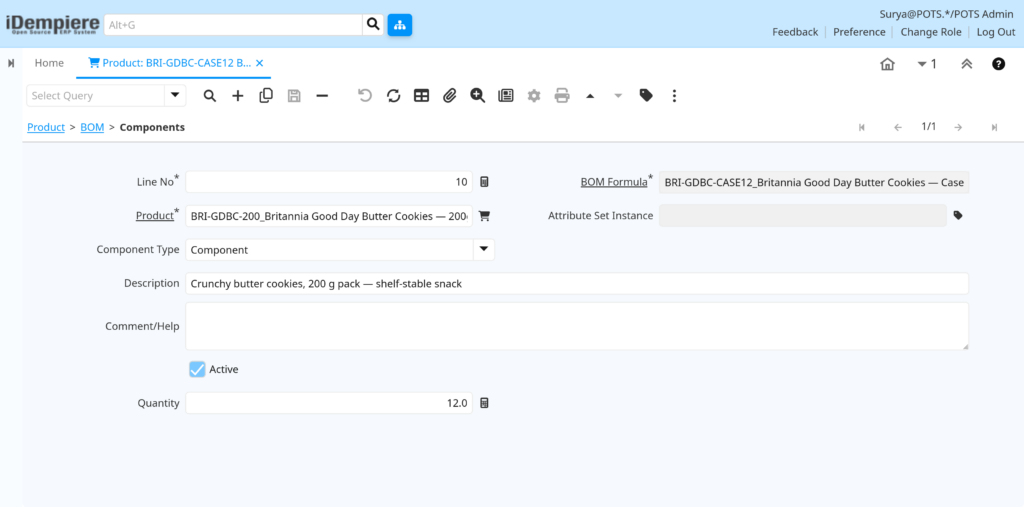Click the Attribute Set Instance tag icon

point(958,216)
